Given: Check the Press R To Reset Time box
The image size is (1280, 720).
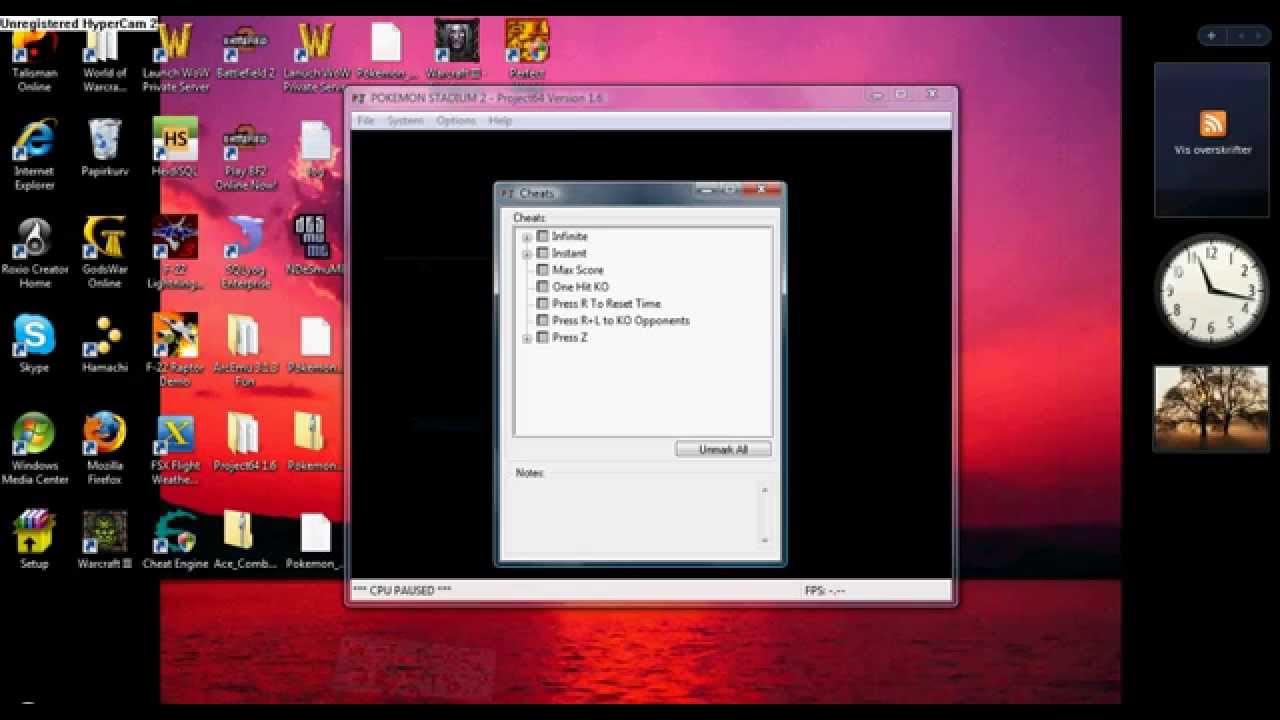Looking at the screenshot, I should click(x=543, y=303).
